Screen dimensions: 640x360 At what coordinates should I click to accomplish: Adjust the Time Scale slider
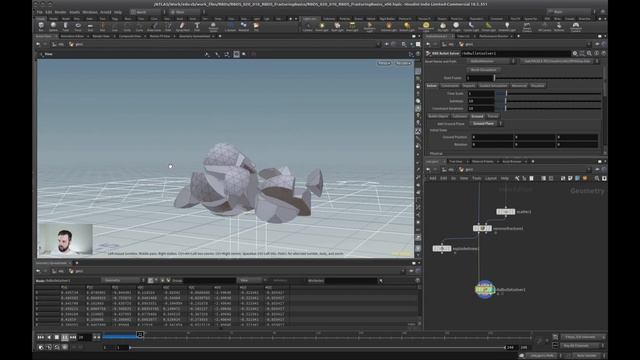click(549, 93)
